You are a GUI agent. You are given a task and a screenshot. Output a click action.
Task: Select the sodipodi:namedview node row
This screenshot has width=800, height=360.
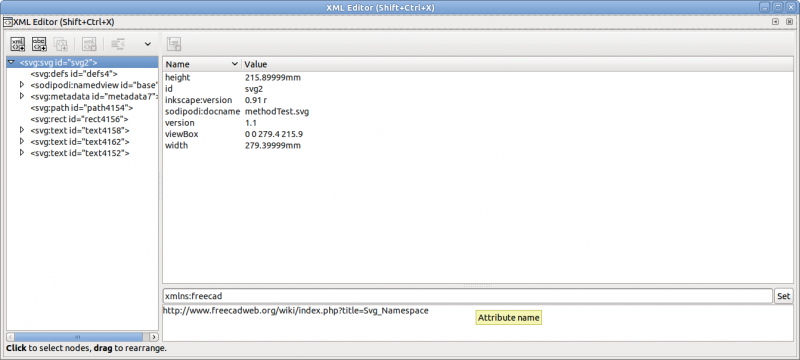coord(83,85)
